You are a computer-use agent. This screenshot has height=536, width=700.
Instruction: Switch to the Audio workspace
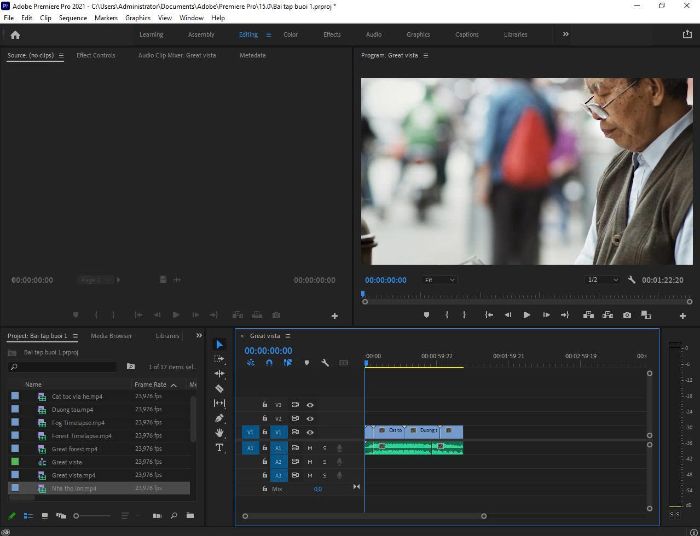(x=374, y=34)
